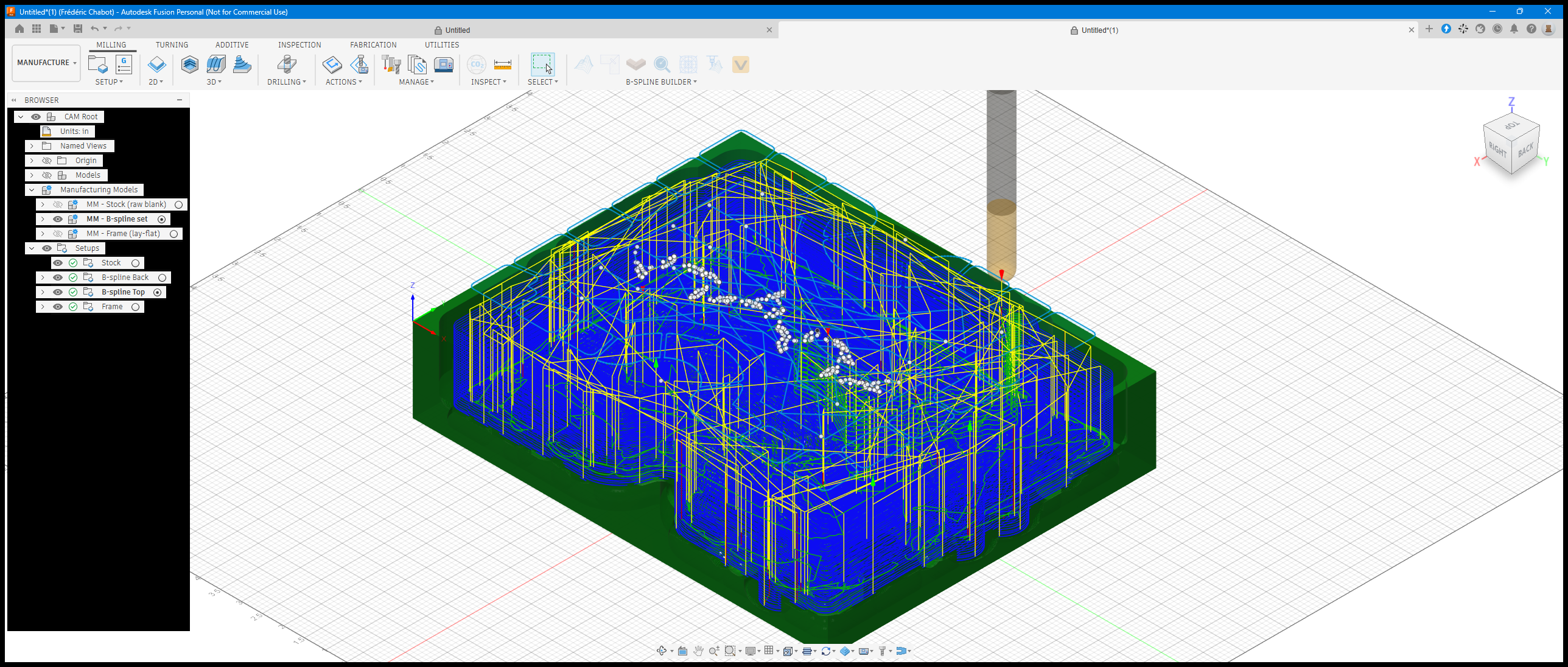
Task: Toggle eye icon for Origin folder
Action: pyautogui.click(x=47, y=161)
